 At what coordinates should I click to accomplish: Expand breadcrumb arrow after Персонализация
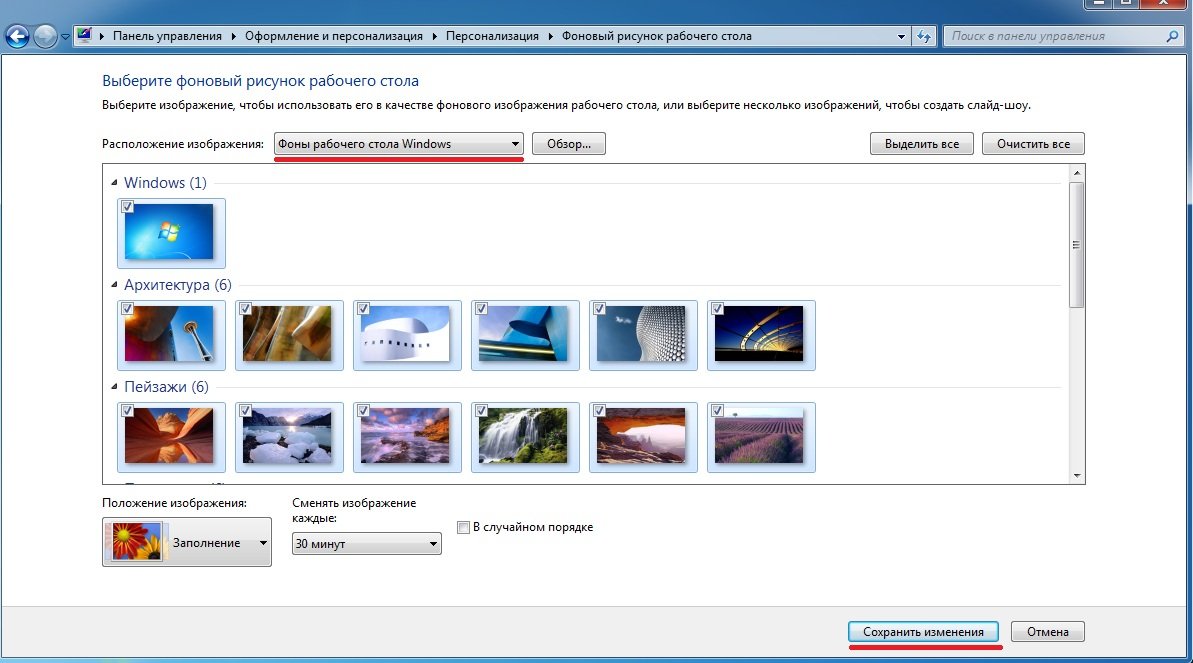pyautogui.click(x=550, y=36)
